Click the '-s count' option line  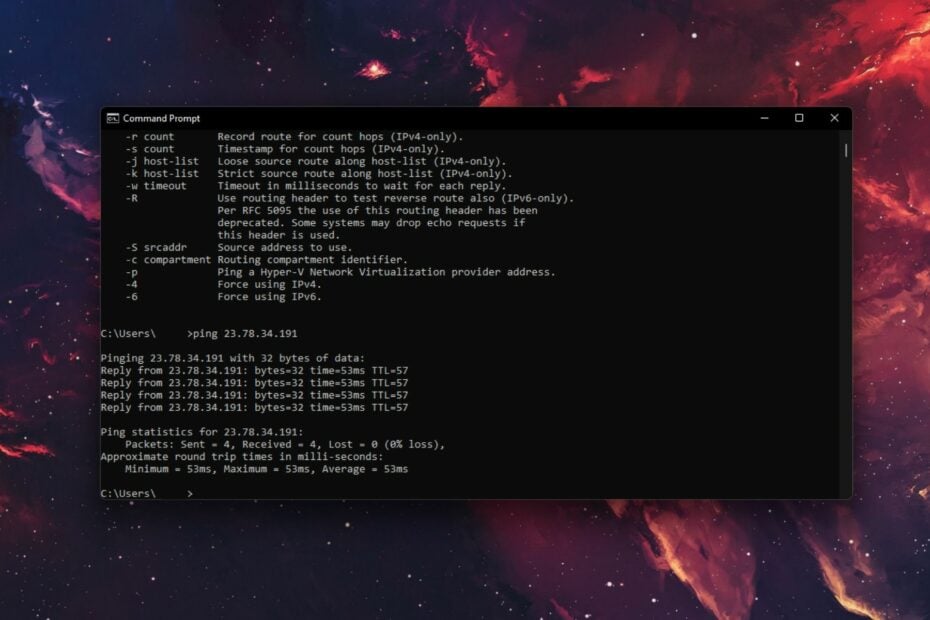pos(284,149)
